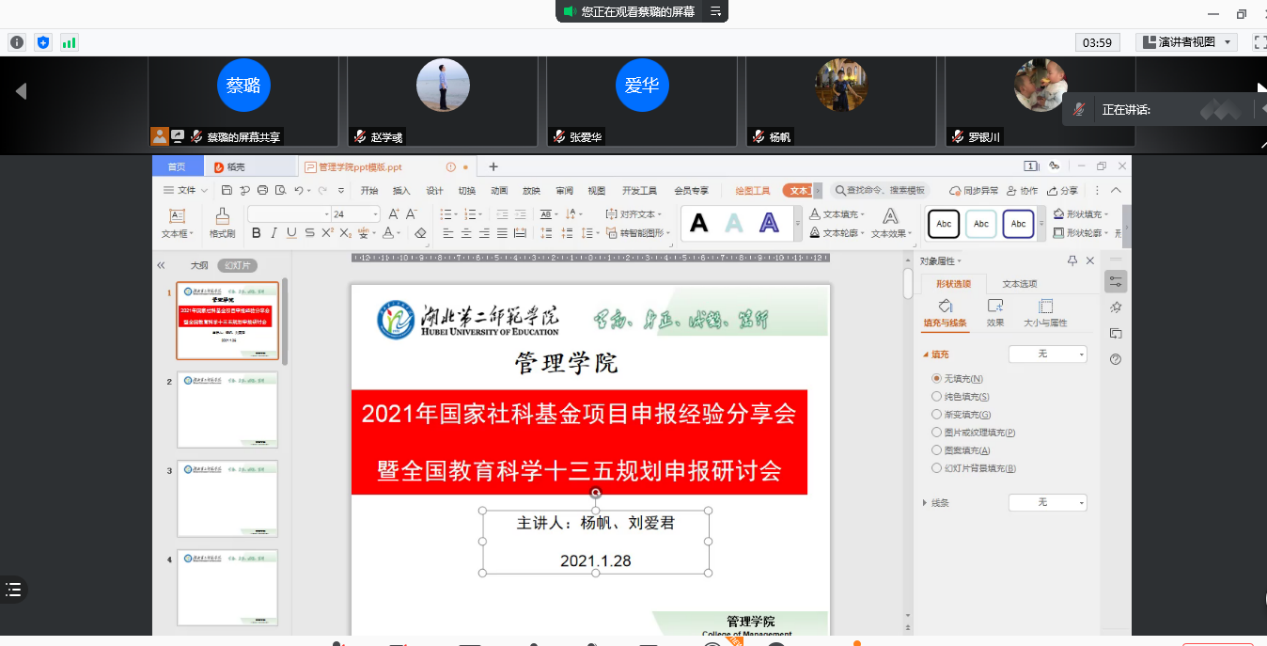Click the underline formatting icon

291,233
